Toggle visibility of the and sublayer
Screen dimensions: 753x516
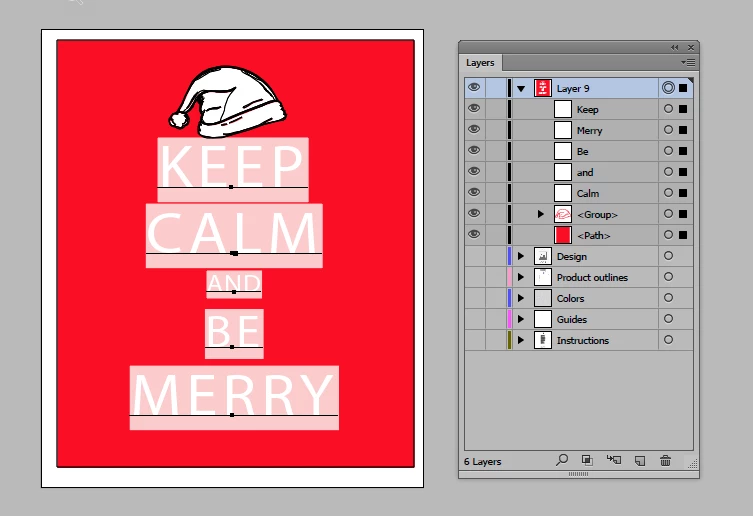coord(474,171)
